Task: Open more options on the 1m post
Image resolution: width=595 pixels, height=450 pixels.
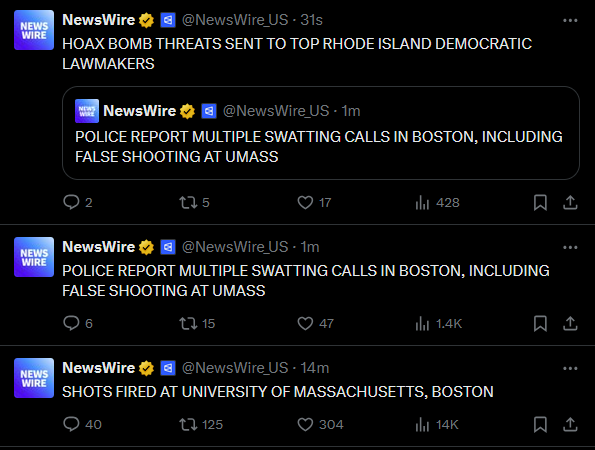Action: 570,247
